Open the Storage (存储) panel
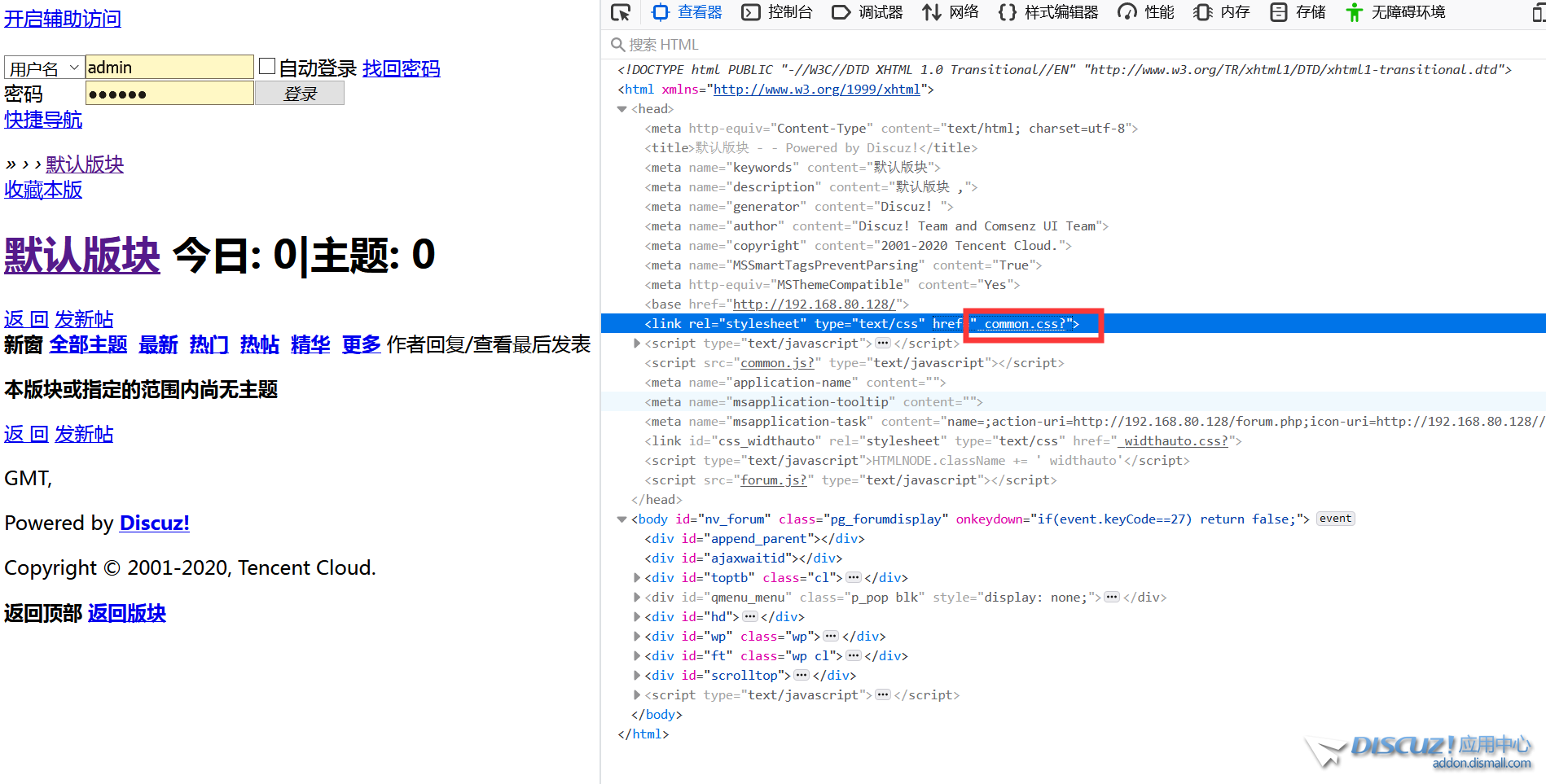 click(1298, 12)
